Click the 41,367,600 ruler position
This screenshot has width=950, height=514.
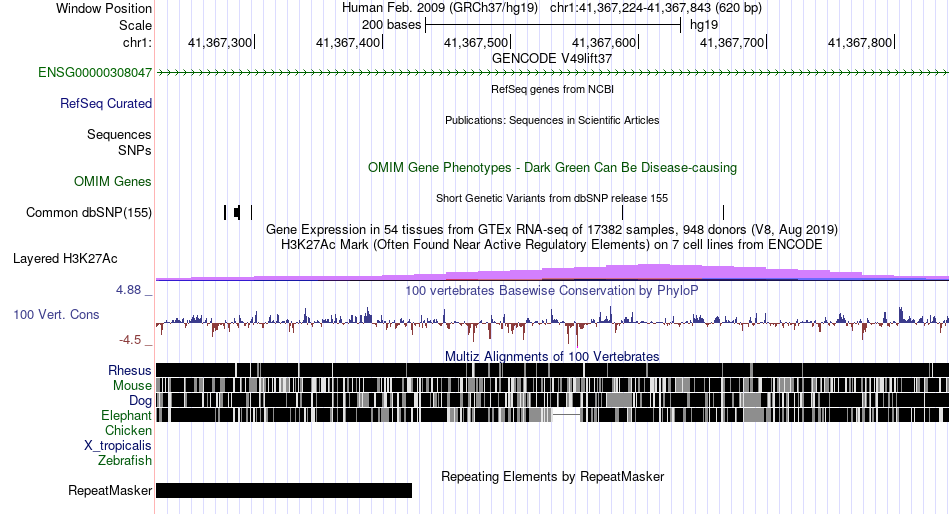click(x=604, y=42)
